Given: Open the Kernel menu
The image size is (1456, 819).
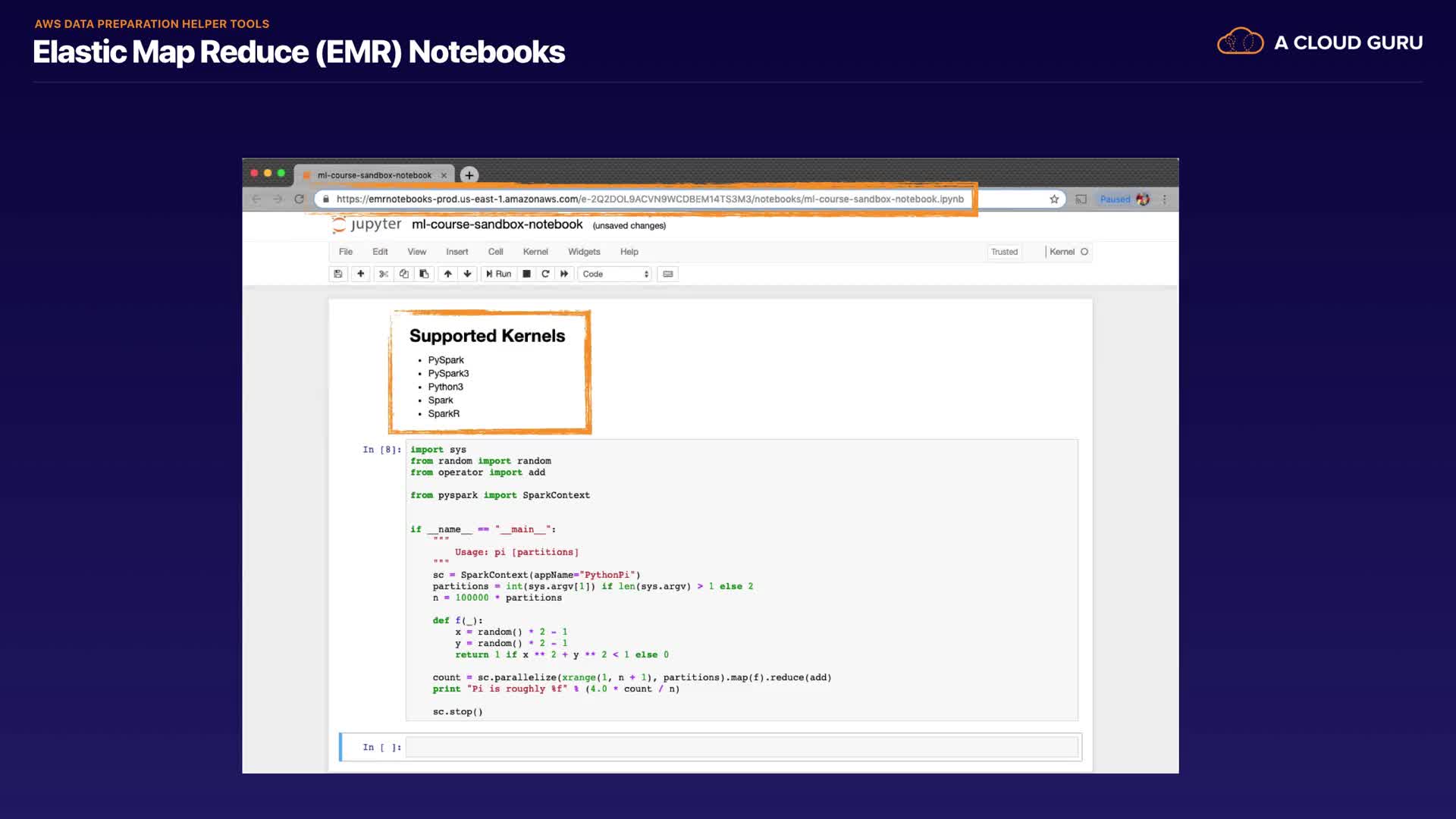Looking at the screenshot, I should pyautogui.click(x=535, y=252).
